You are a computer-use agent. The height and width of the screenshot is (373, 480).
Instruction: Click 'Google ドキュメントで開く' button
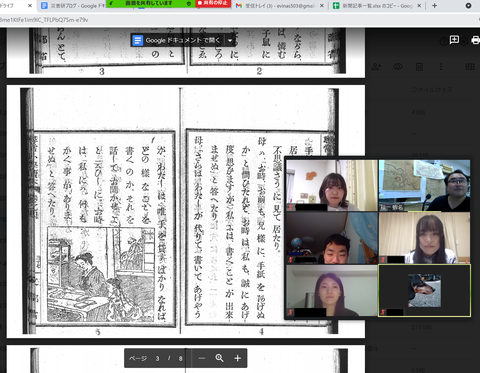[178, 40]
